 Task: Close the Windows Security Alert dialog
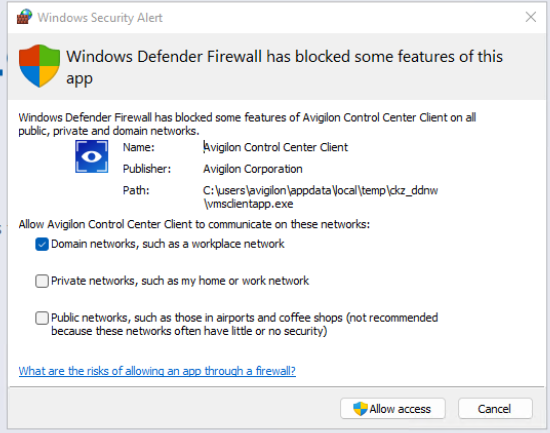coord(530,17)
